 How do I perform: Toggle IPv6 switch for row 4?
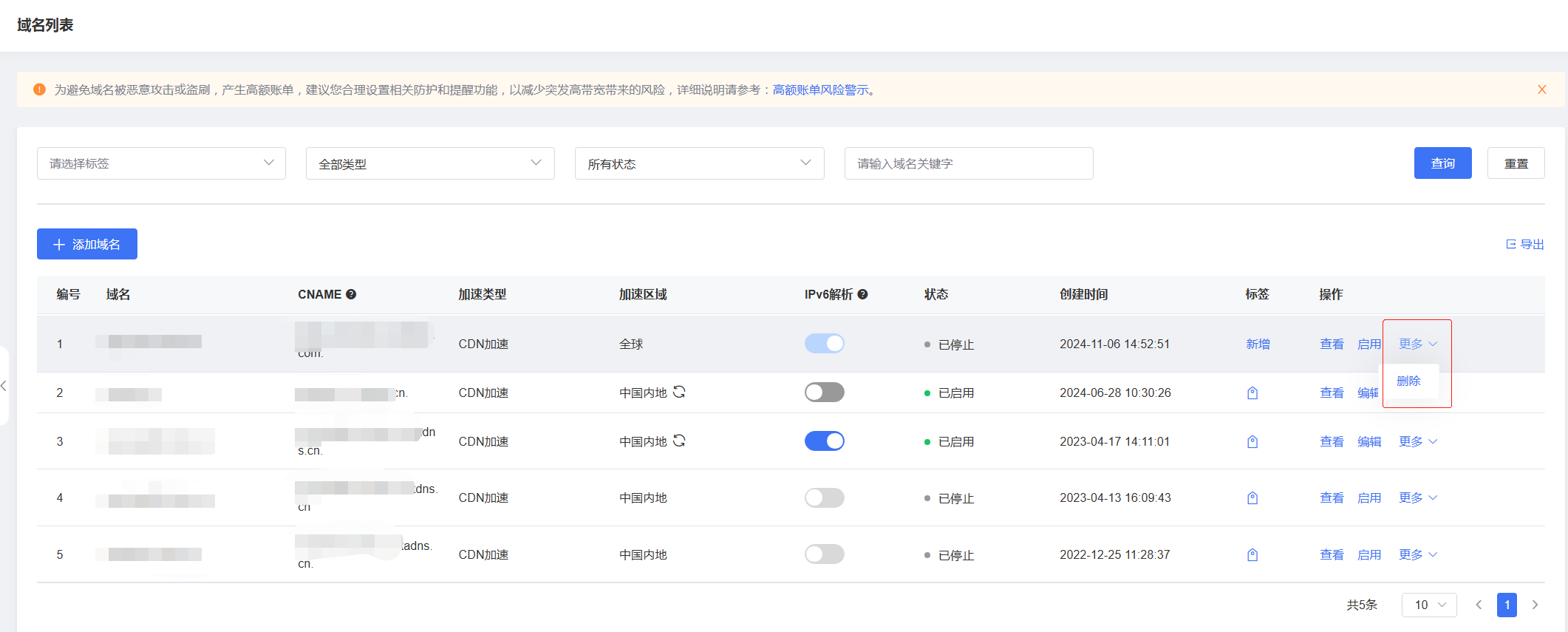tap(825, 498)
